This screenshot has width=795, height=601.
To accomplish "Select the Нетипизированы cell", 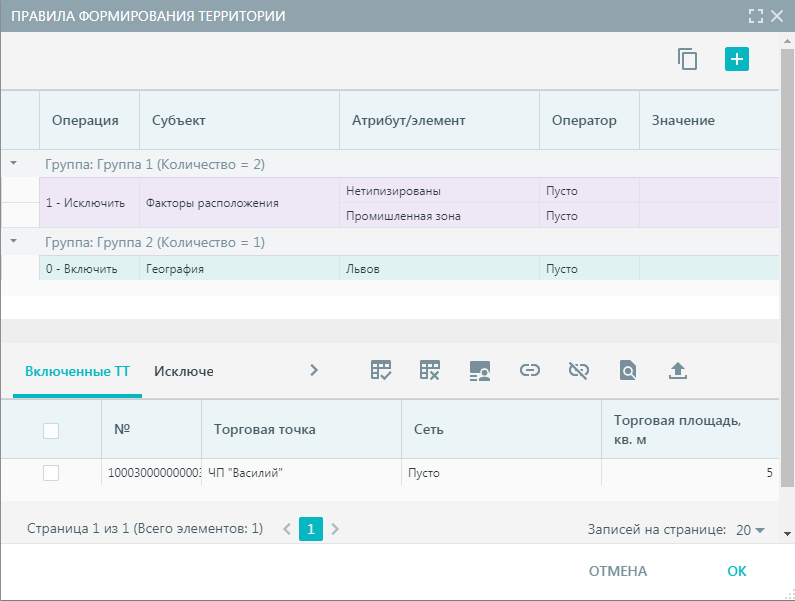I will coord(440,191).
